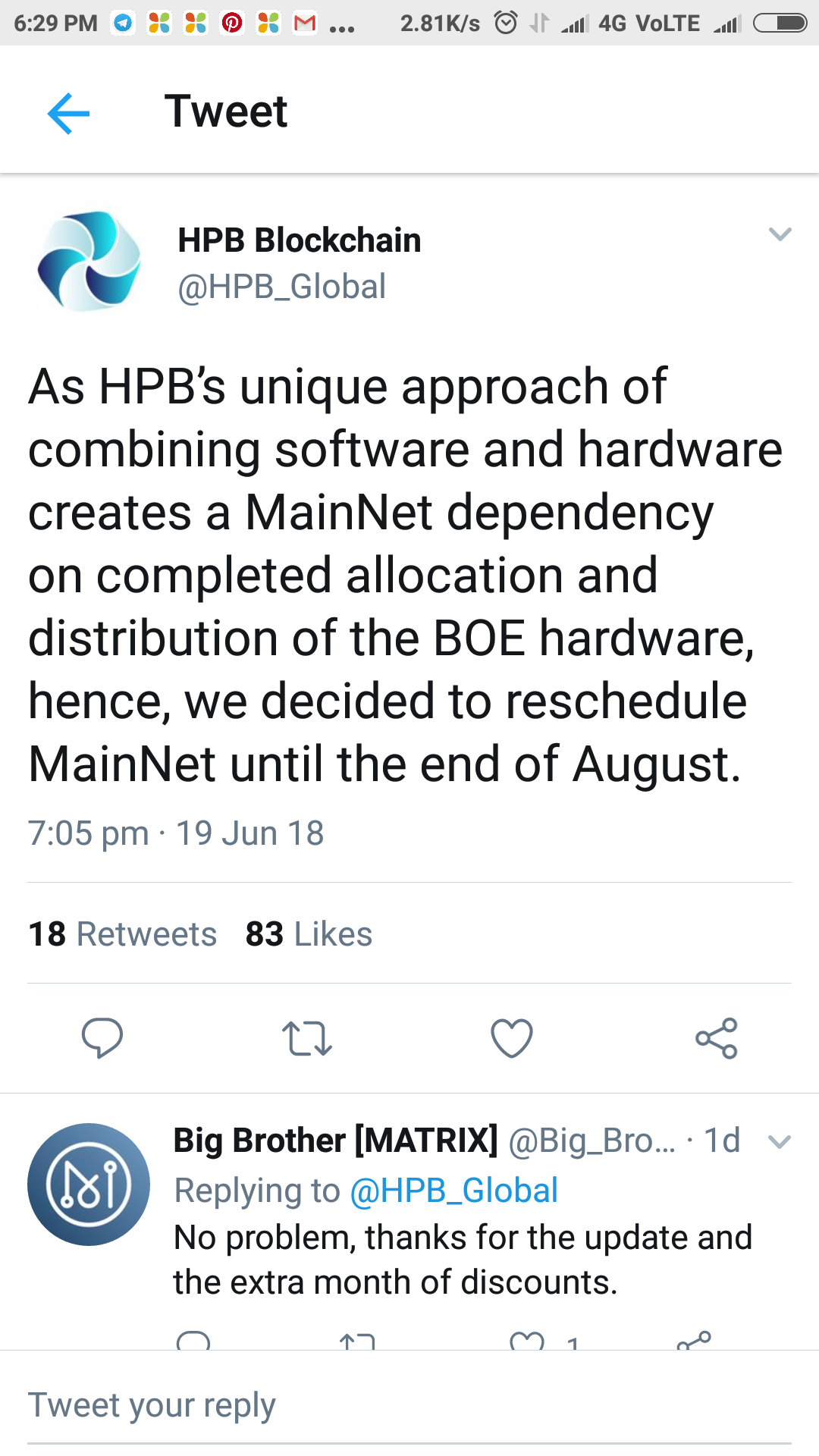The height and width of the screenshot is (1456, 819).
Task: Tap the 'Tweet your reply' input field
Action: (x=409, y=1405)
